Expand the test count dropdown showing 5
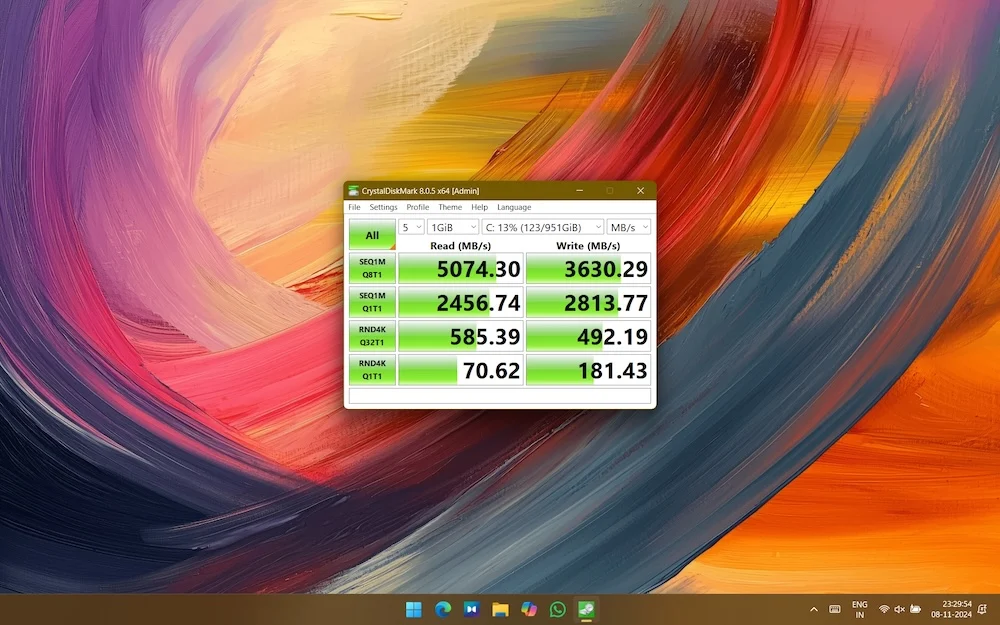Viewport: 1000px width, 625px height. click(411, 227)
